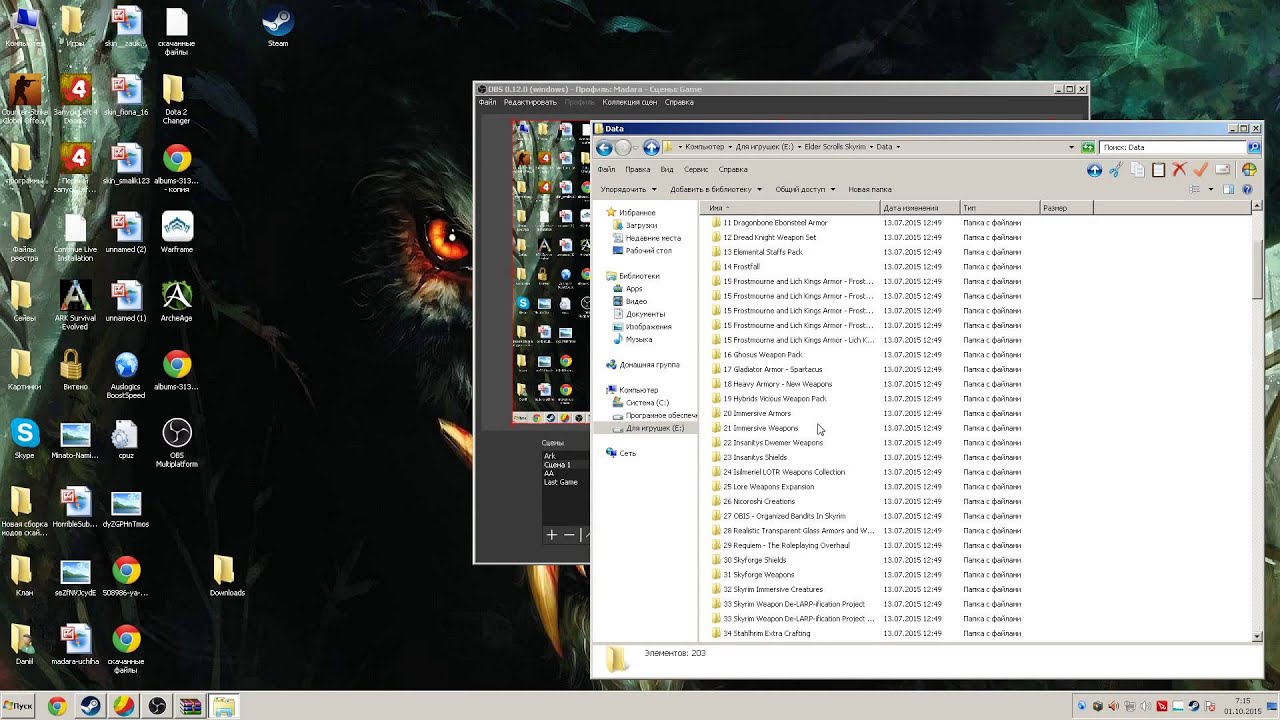
Task: Select the OBS Multiplatform desktop icon
Action: point(177,443)
